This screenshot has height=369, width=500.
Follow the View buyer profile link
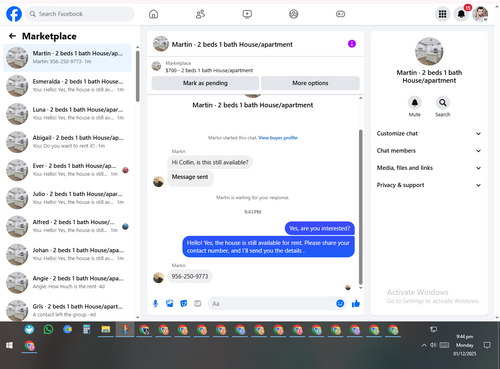[278, 138]
